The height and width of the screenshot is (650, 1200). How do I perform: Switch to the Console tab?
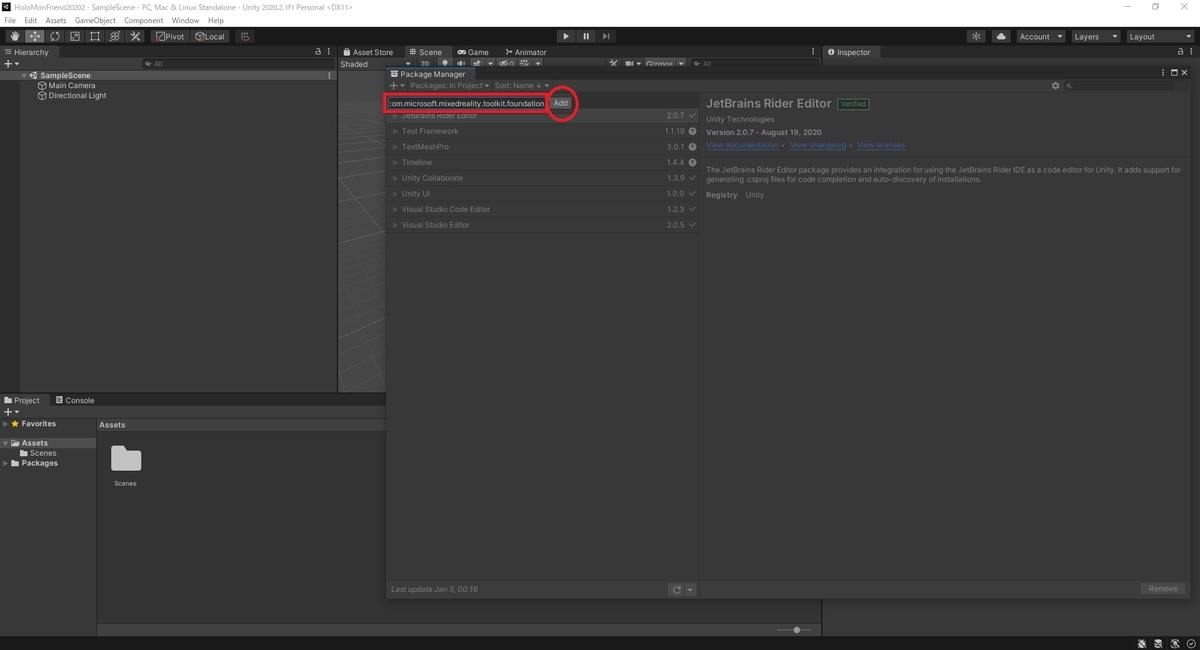point(75,400)
